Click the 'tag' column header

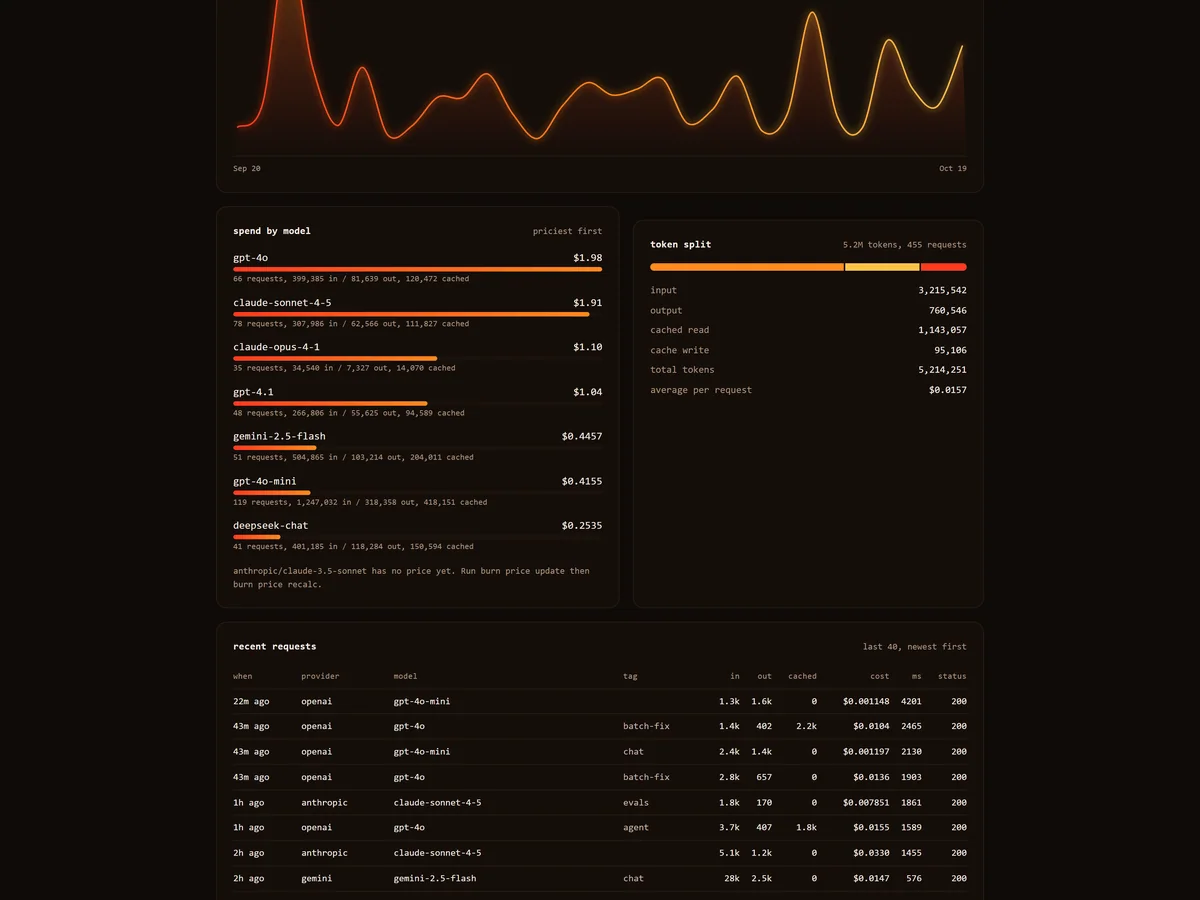(630, 676)
